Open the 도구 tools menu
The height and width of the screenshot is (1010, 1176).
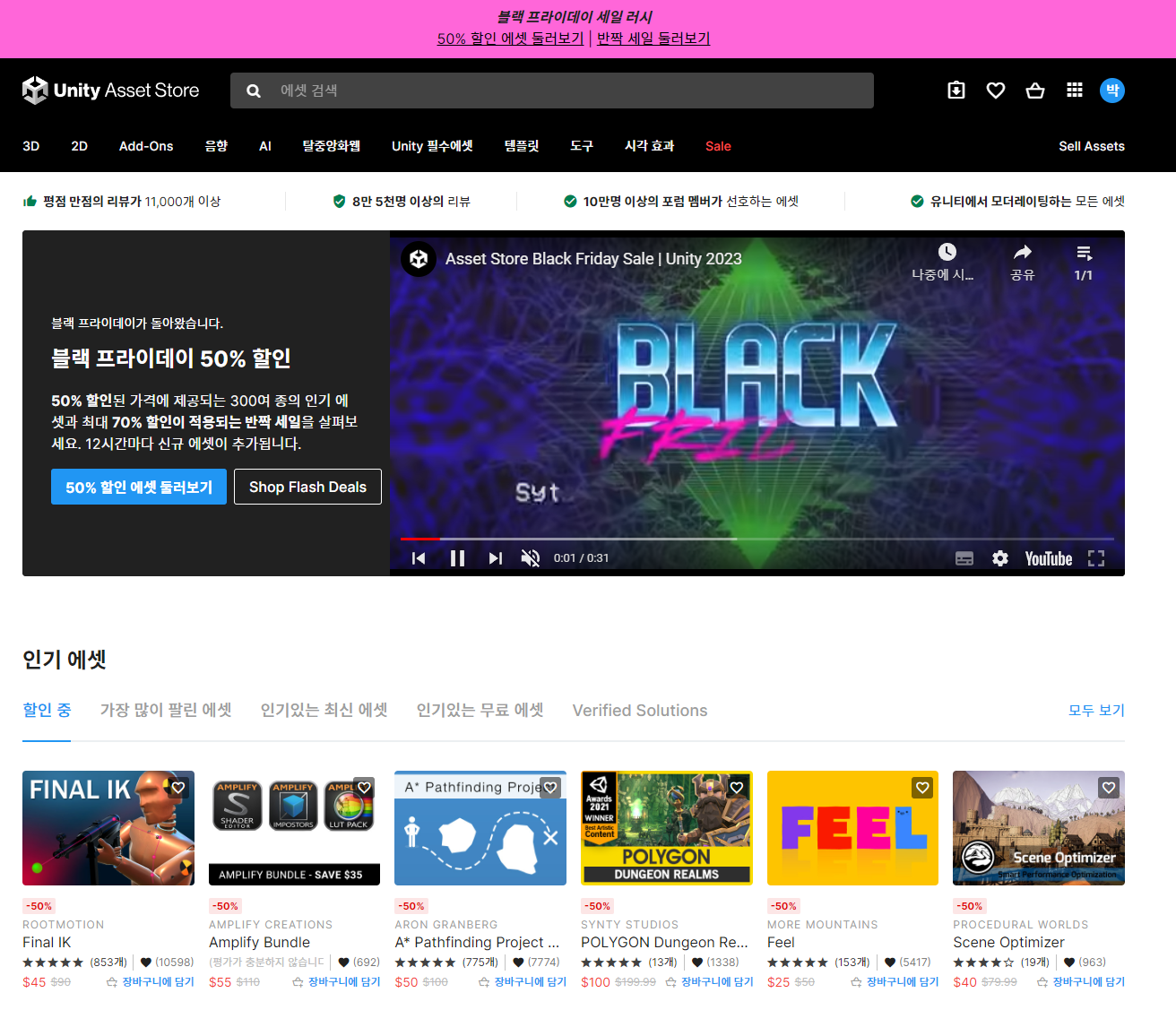[582, 146]
